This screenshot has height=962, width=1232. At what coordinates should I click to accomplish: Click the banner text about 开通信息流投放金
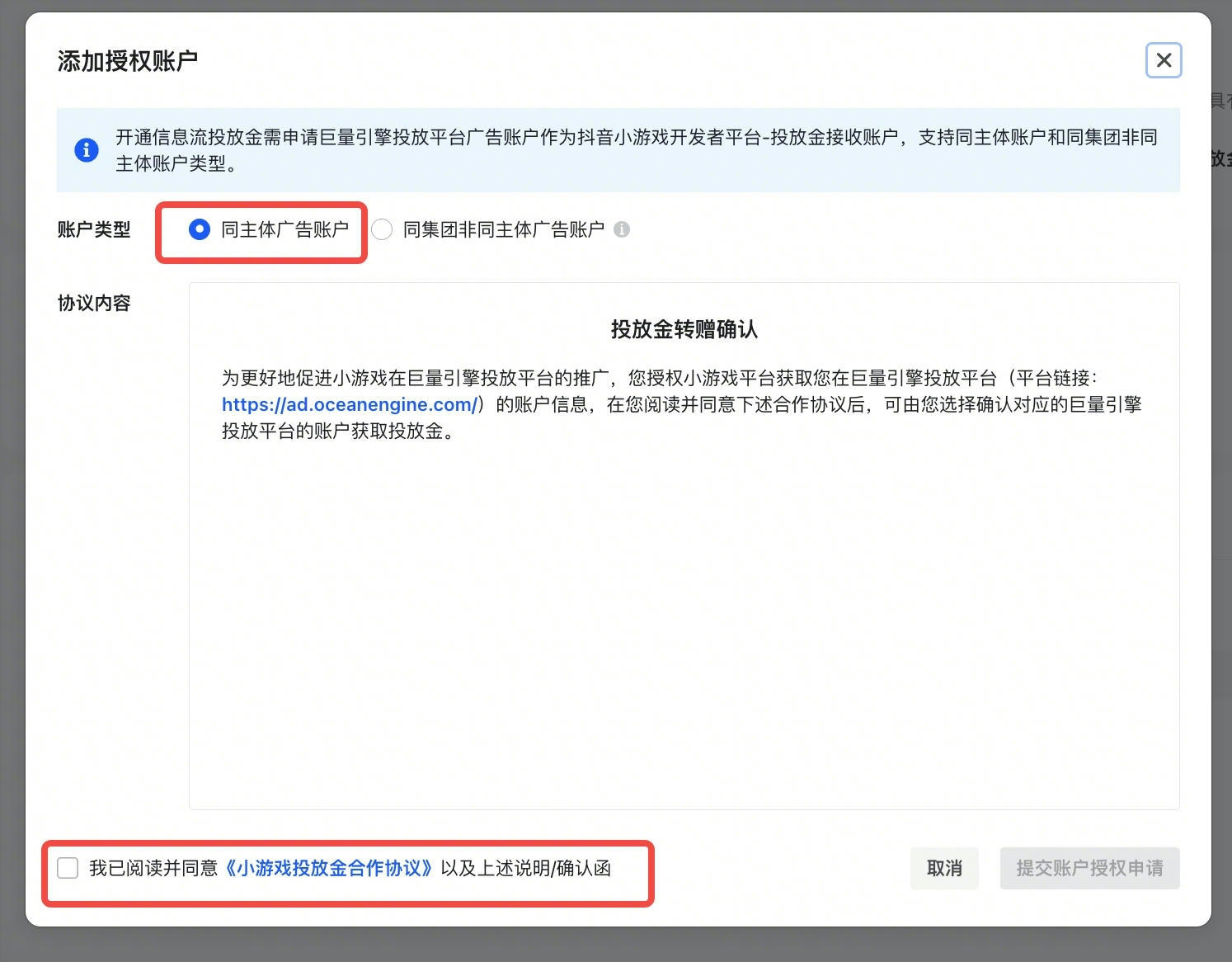click(636, 150)
